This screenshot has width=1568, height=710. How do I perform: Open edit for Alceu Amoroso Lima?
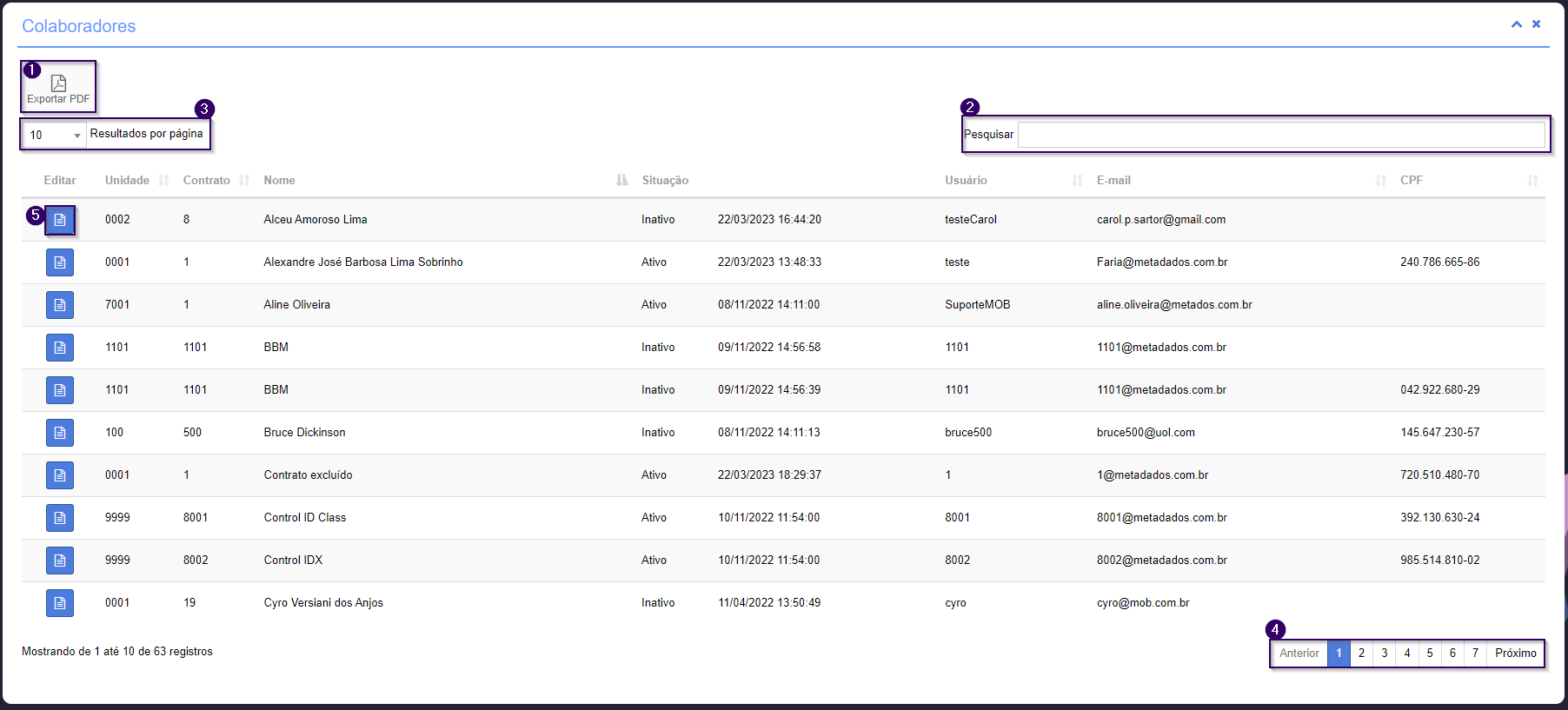pyautogui.click(x=60, y=220)
